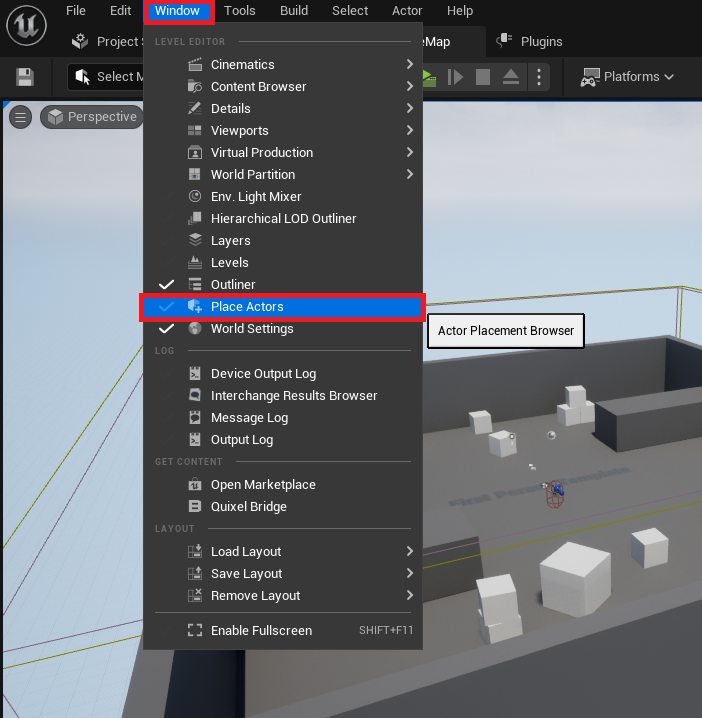
Task: Open the Build menu
Action: click(x=294, y=11)
